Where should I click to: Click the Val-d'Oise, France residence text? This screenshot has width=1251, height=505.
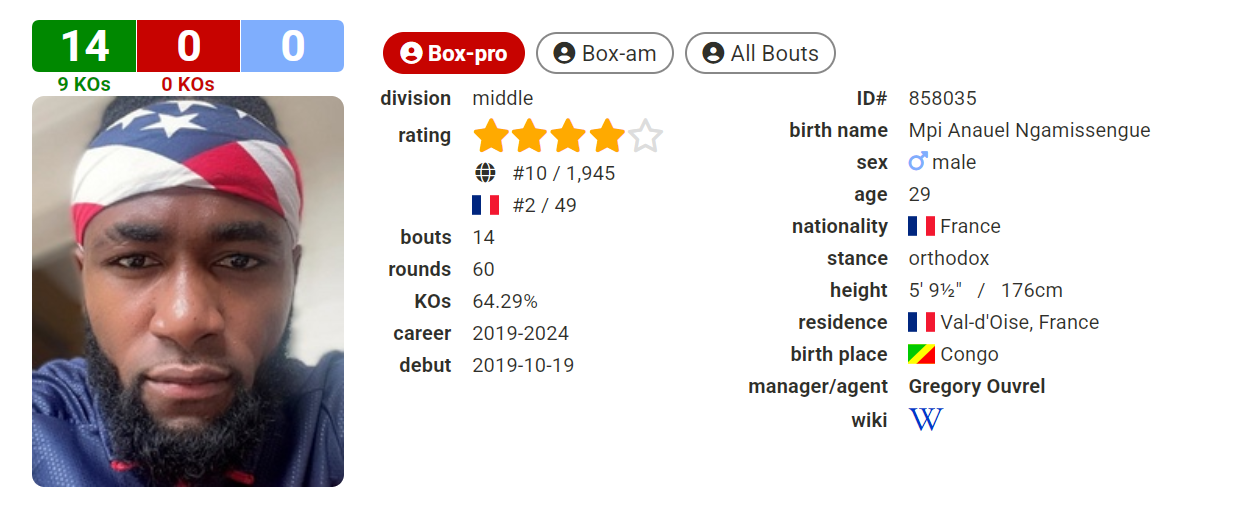[x=1019, y=322]
